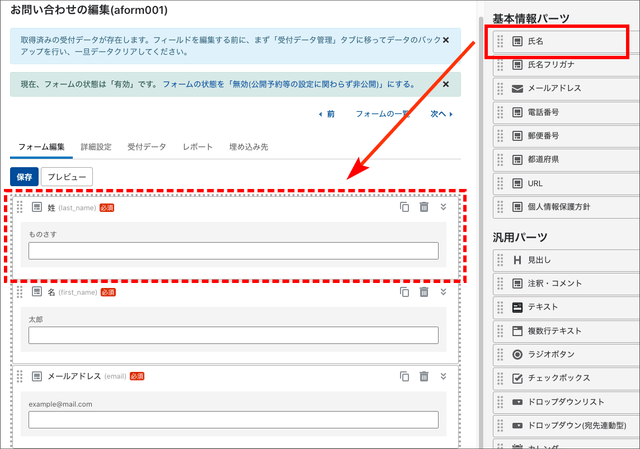Viewport: 640px width, 449px height.
Task: Select the チェックボックス part
Action: click(x=566, y=378)
